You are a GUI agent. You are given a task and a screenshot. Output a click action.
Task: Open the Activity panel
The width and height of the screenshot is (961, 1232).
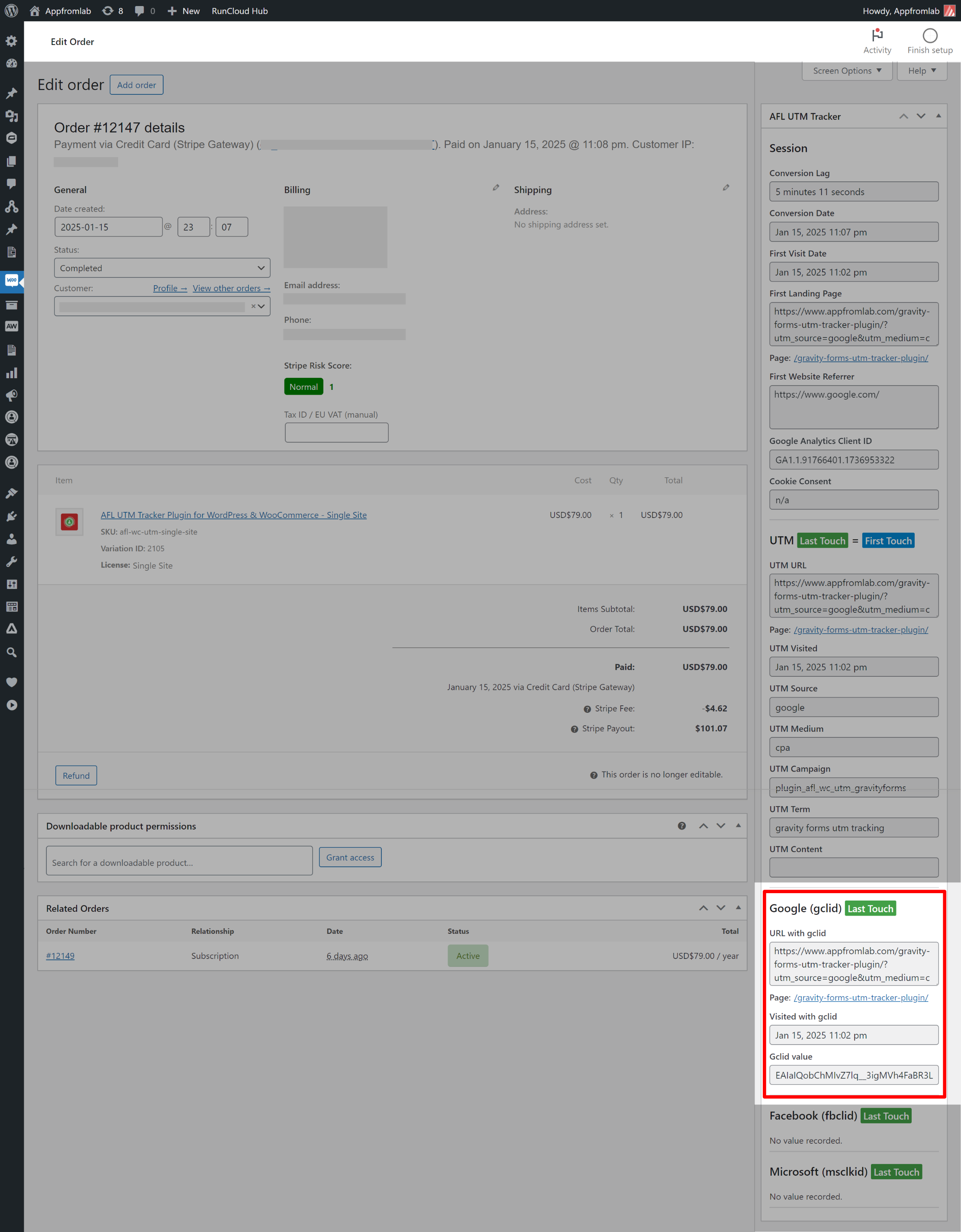(x=877, y=41)
